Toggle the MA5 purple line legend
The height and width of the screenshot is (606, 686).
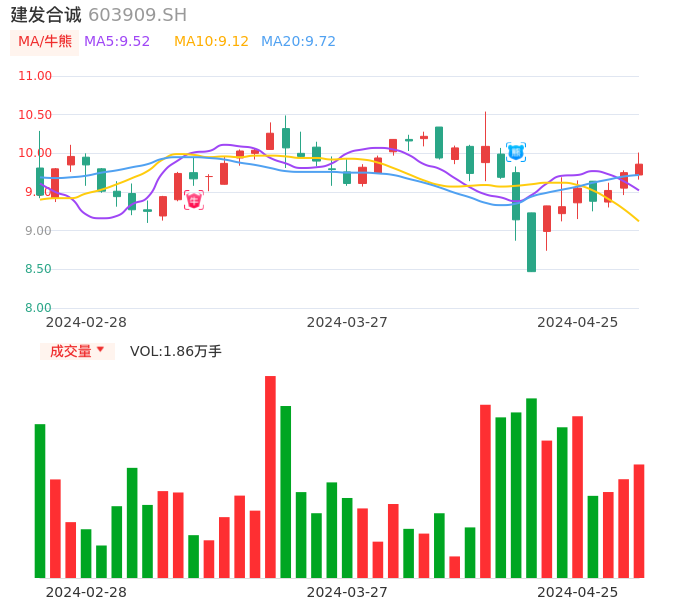click(x=117, y=42)
